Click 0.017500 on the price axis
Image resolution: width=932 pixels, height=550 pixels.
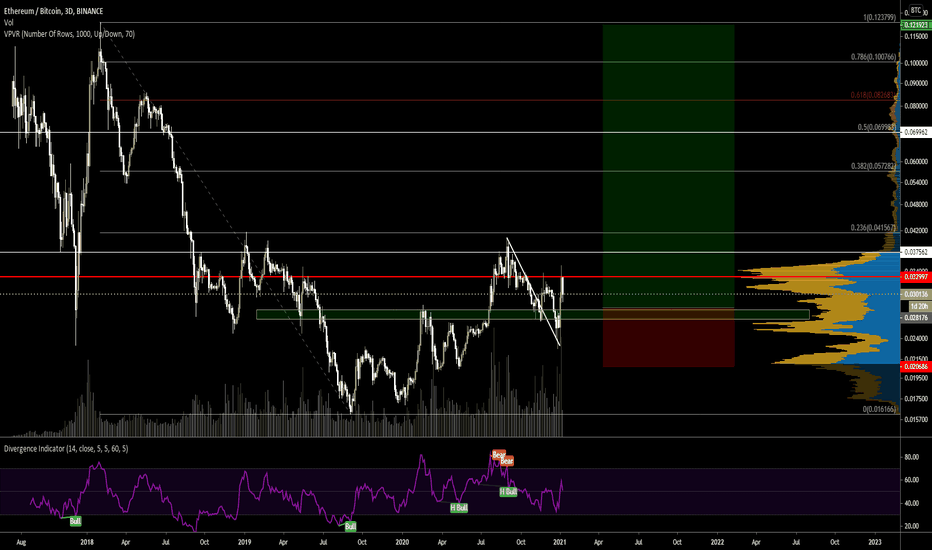pyautogui.click(x=917, y=399)
